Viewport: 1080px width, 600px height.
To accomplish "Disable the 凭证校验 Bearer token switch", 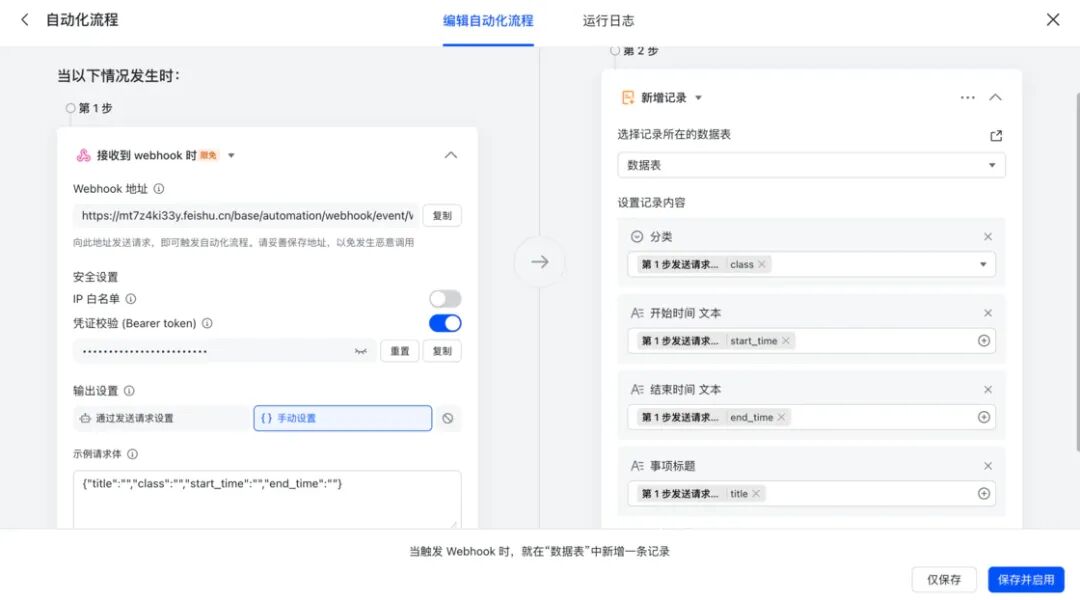I will pyautogui.click(x=445, y=323).
